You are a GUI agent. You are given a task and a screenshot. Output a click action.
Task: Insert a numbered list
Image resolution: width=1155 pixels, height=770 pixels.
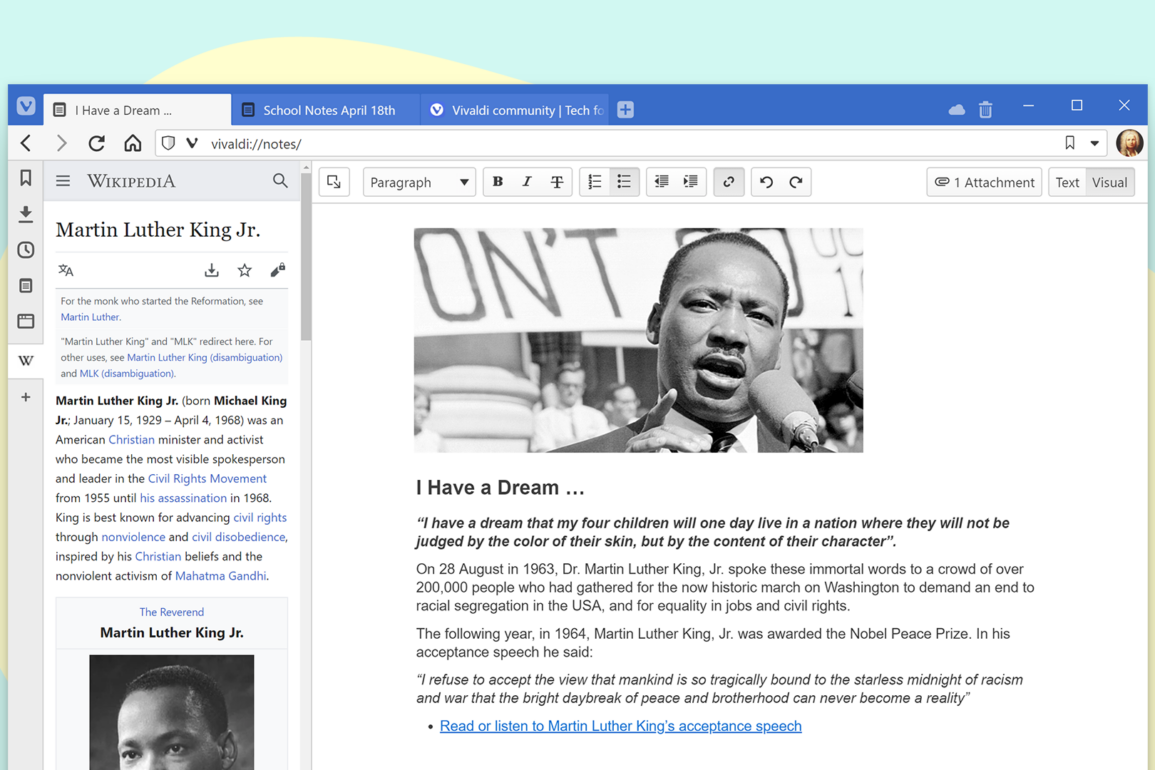[x=595, y=182]
